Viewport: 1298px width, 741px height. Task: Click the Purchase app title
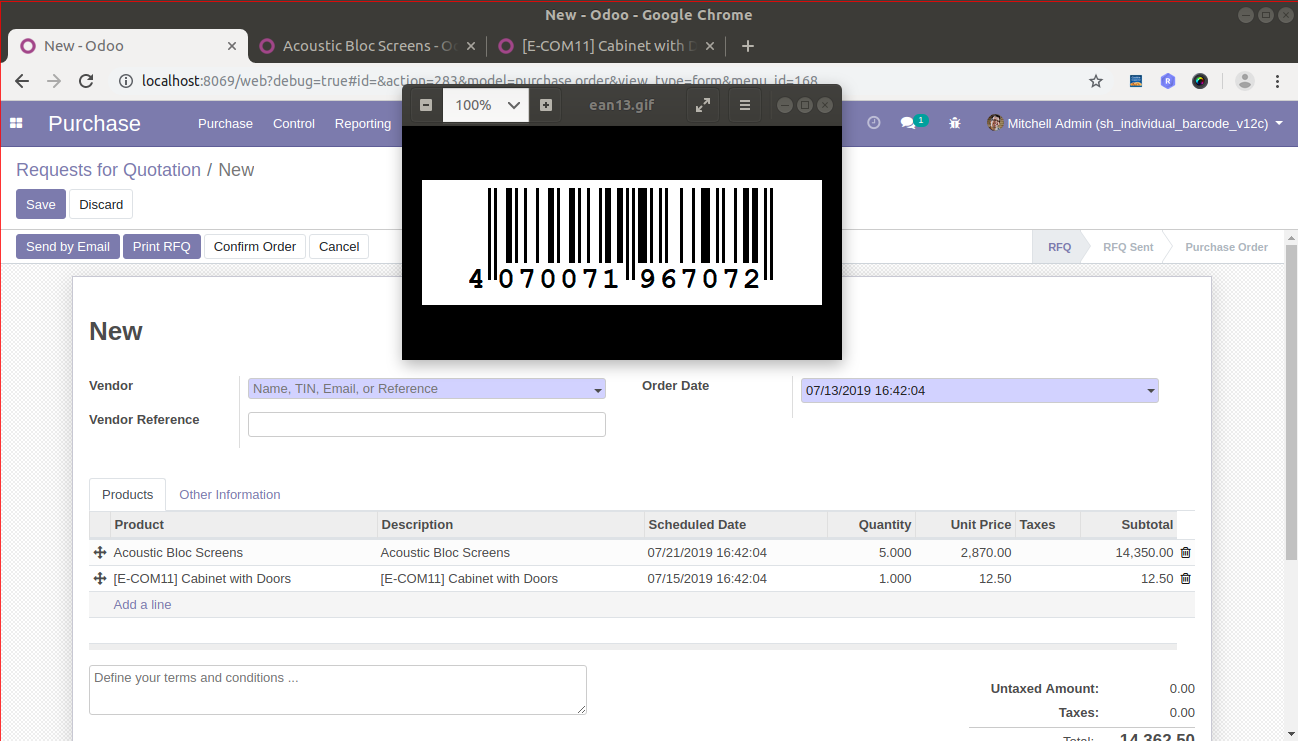coord(94,123)
